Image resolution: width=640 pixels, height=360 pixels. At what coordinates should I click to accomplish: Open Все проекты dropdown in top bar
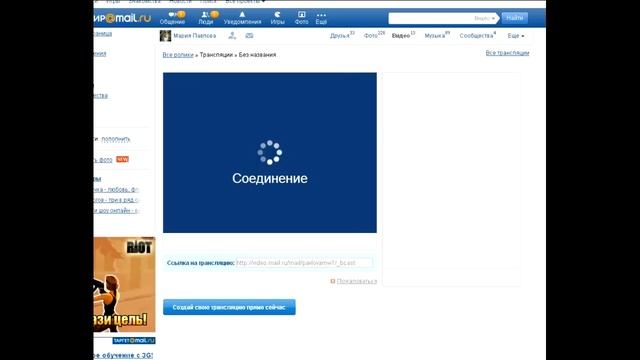pyautogui.click(x=245, y=2)
